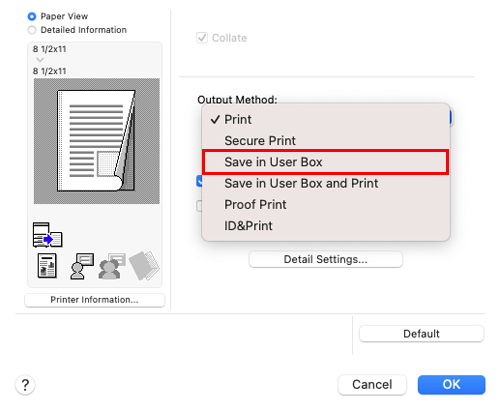Select the Paper View radio button
The height and width of the screenshot is (410, 500).
(x=32, y=16)
